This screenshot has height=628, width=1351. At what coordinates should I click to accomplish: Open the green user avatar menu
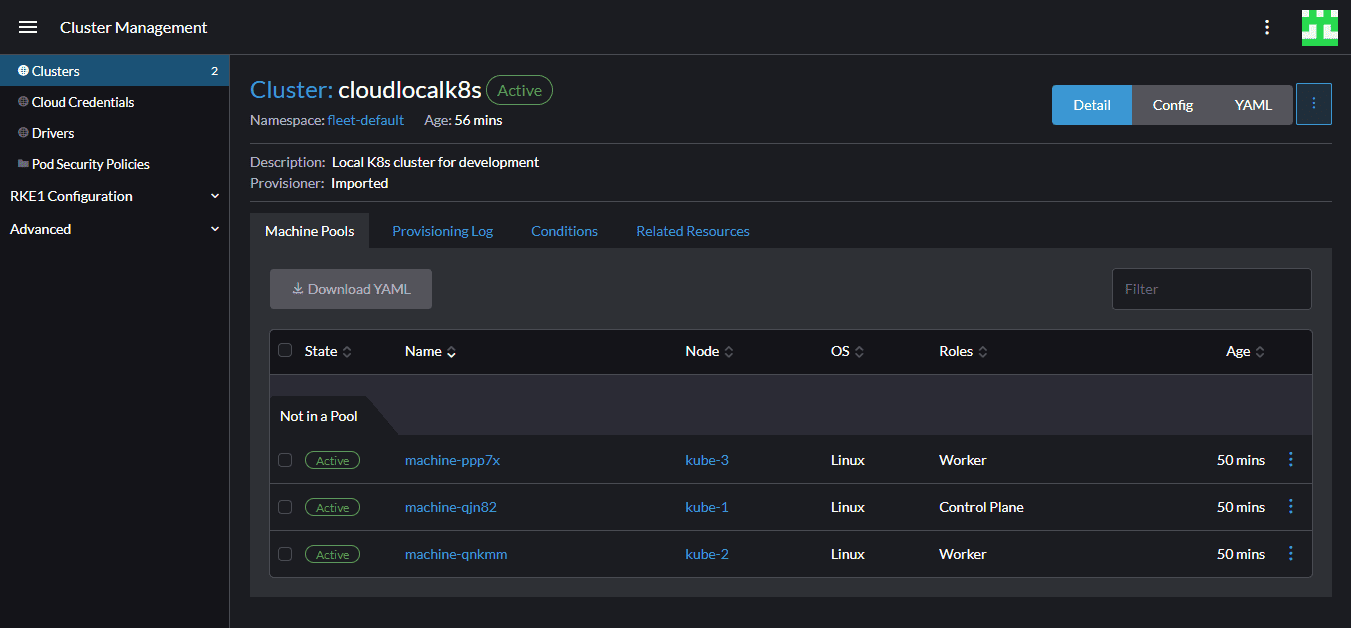(1319, 27)
